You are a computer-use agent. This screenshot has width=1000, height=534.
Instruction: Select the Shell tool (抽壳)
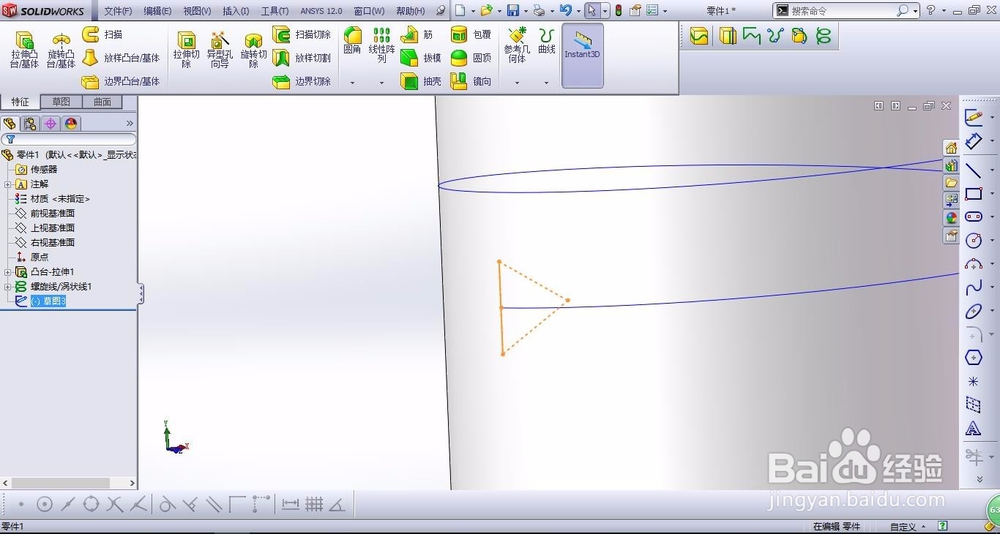pos(421,81)
